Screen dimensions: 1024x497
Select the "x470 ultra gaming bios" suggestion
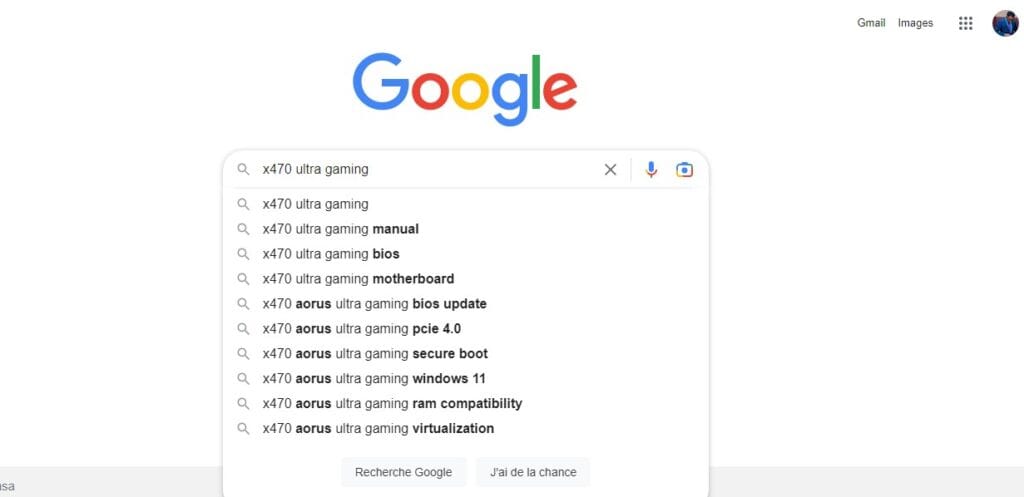click(331, 254)
